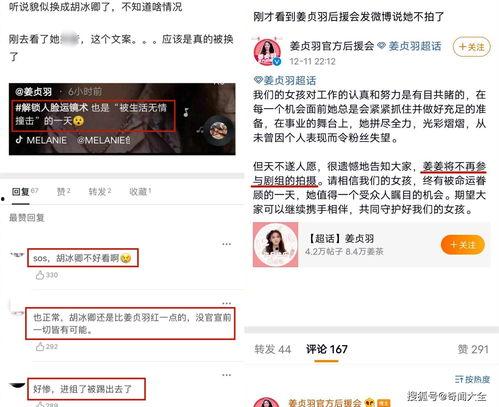Screen dimensions: 499x407
Task: Follow 姜贞羽 super topic with orange 关注 button
Action: [463, 245]
